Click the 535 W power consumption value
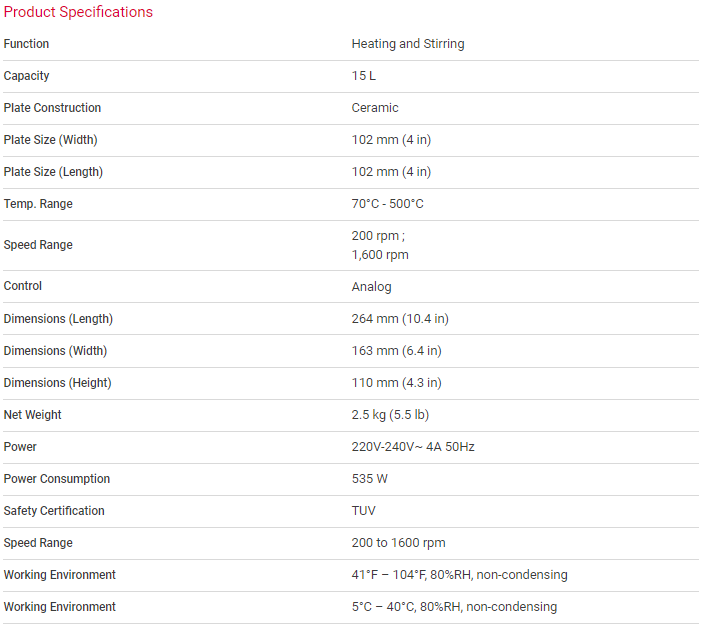This screenshot has height=631, width=707. point(370,479)
